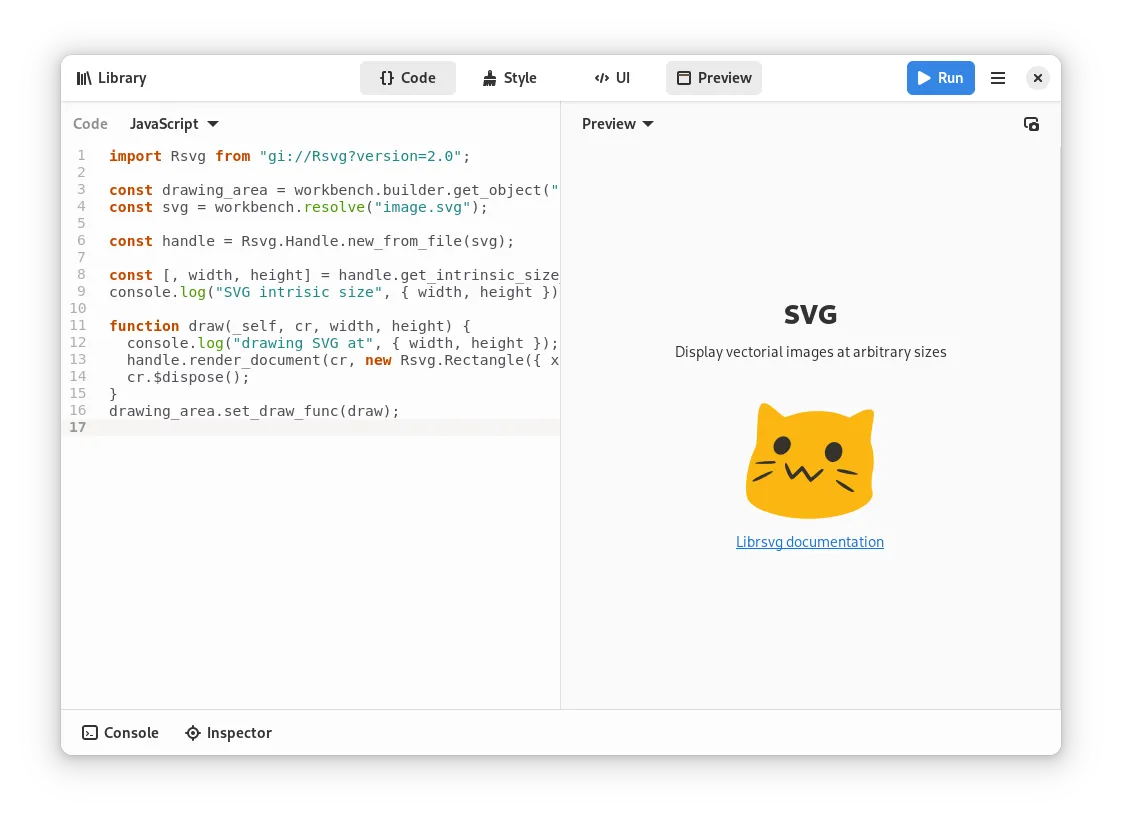Toggle the Code panel
Viewport: 1122px width, 822px height.
pos(408,78)
